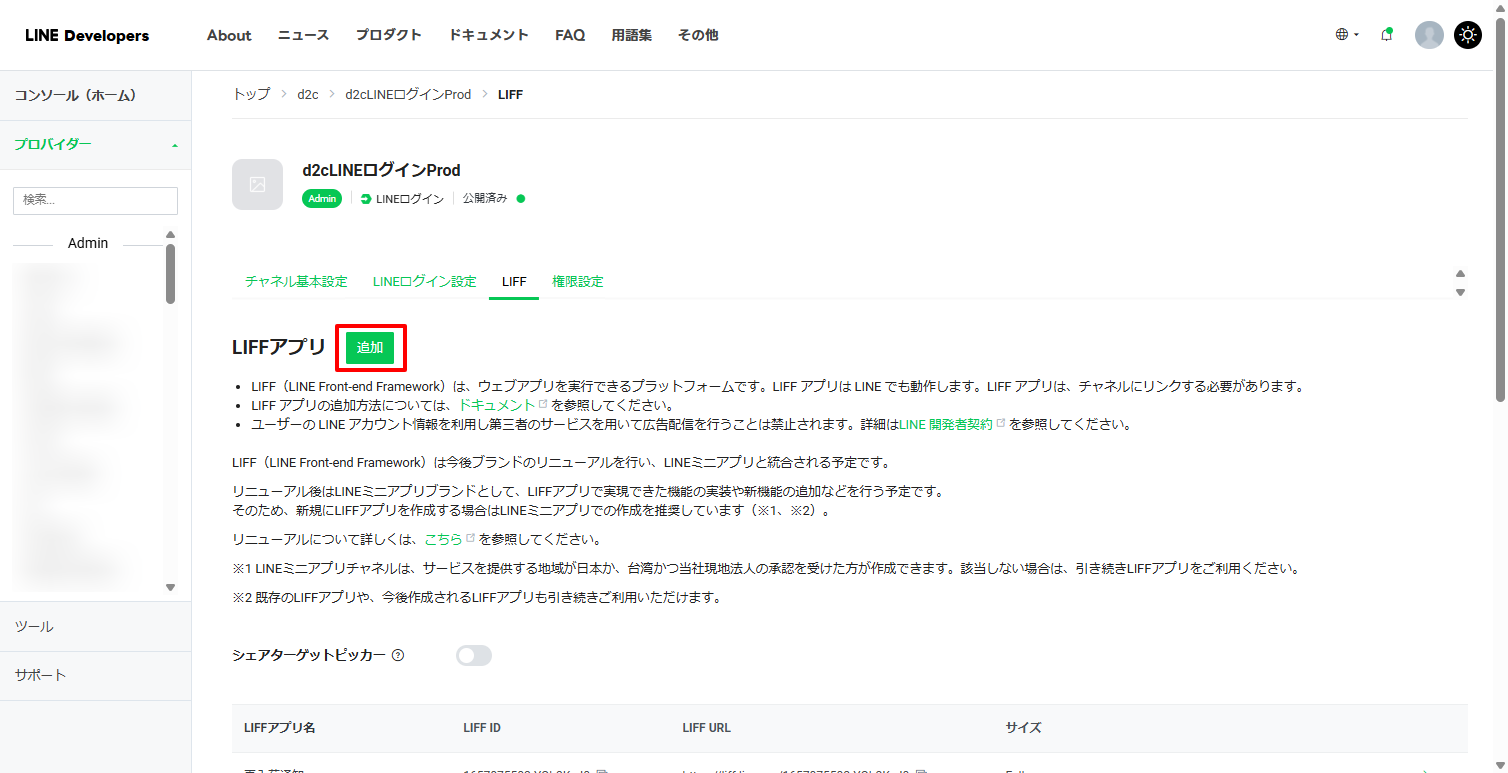The image size is (1508, 773).
Task: Click the LIFFアプリ名 column header
Action: click(x=280, y=728)
